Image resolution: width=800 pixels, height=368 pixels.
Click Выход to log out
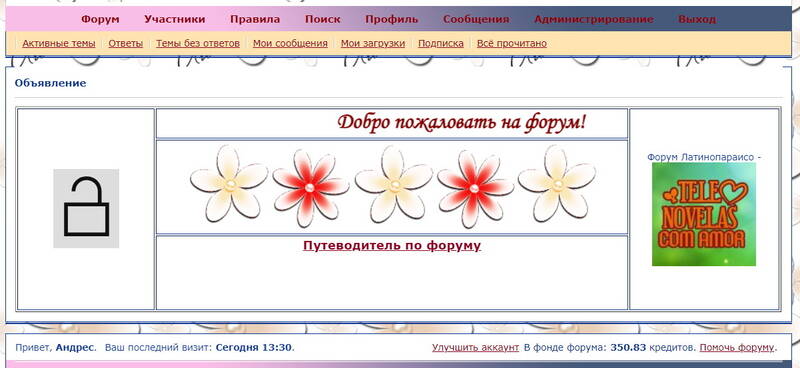pos(697,19)
